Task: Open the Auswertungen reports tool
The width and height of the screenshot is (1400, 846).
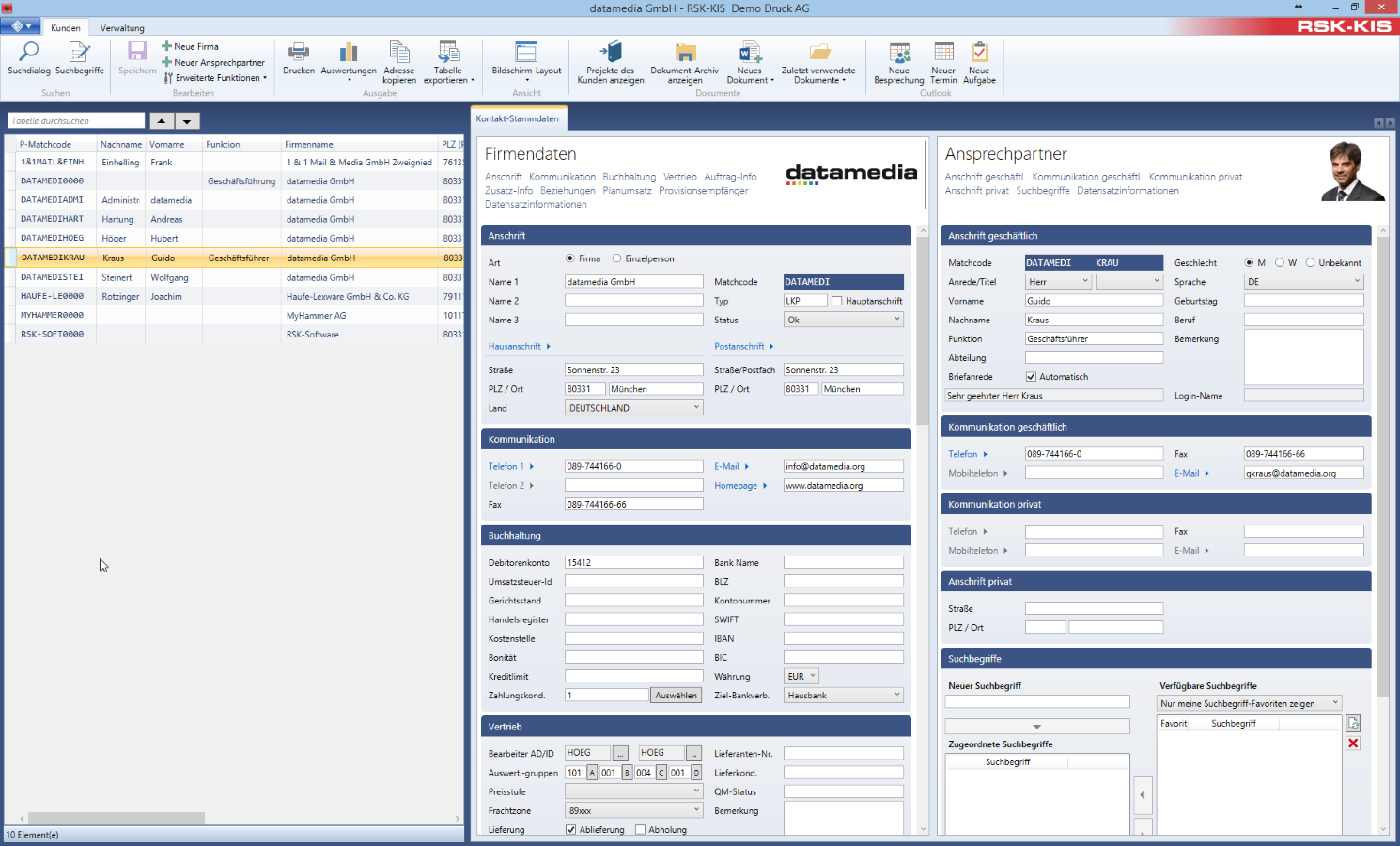Action: click(349, 58)
